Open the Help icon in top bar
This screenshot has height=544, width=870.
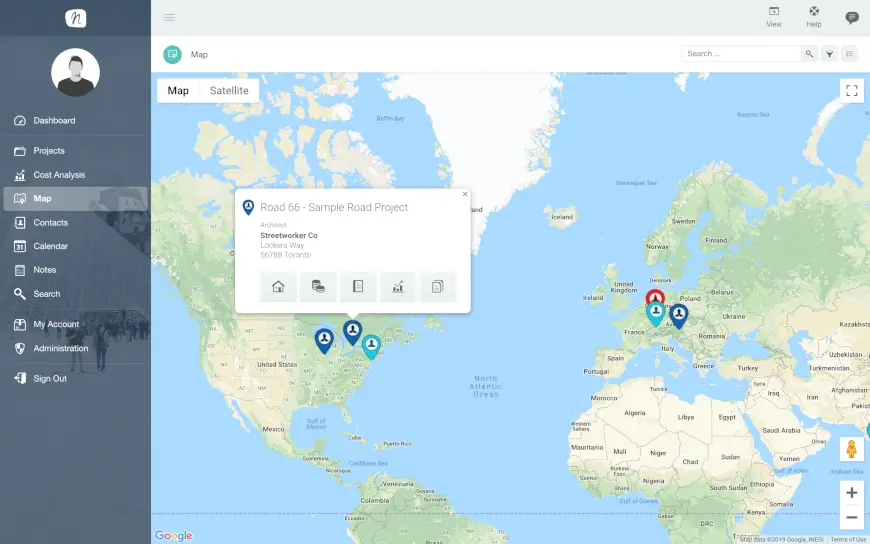pyautogui.click(x=814, y=17)
